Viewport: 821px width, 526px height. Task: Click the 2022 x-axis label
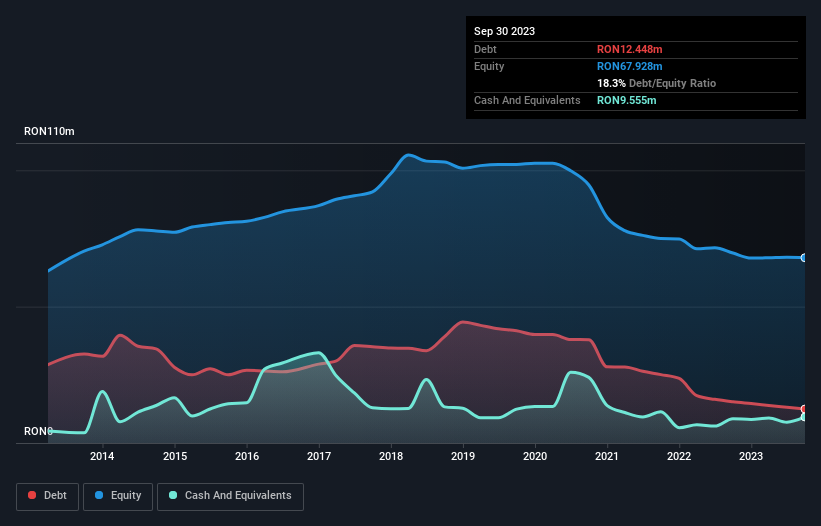tap(679, 456)
